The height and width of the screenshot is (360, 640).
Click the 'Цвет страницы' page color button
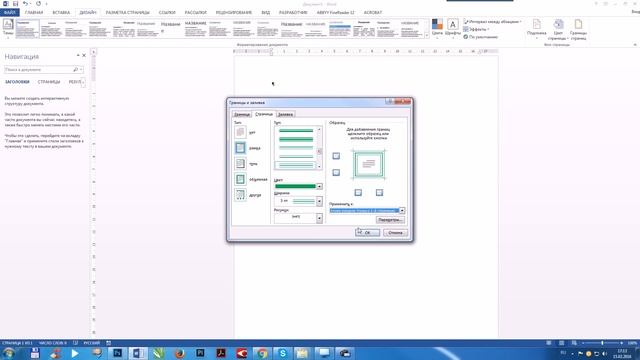(x=558, y=29)
